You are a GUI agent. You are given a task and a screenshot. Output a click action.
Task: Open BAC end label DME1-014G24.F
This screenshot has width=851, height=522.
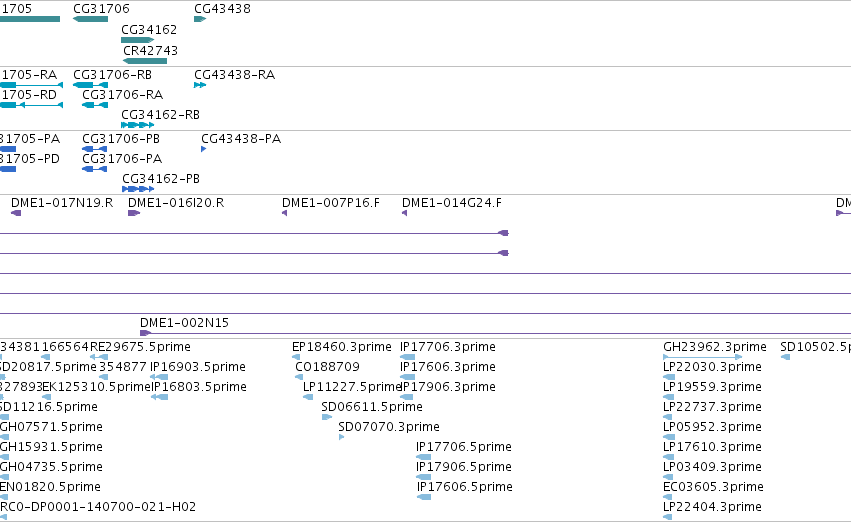coord(452,202)
